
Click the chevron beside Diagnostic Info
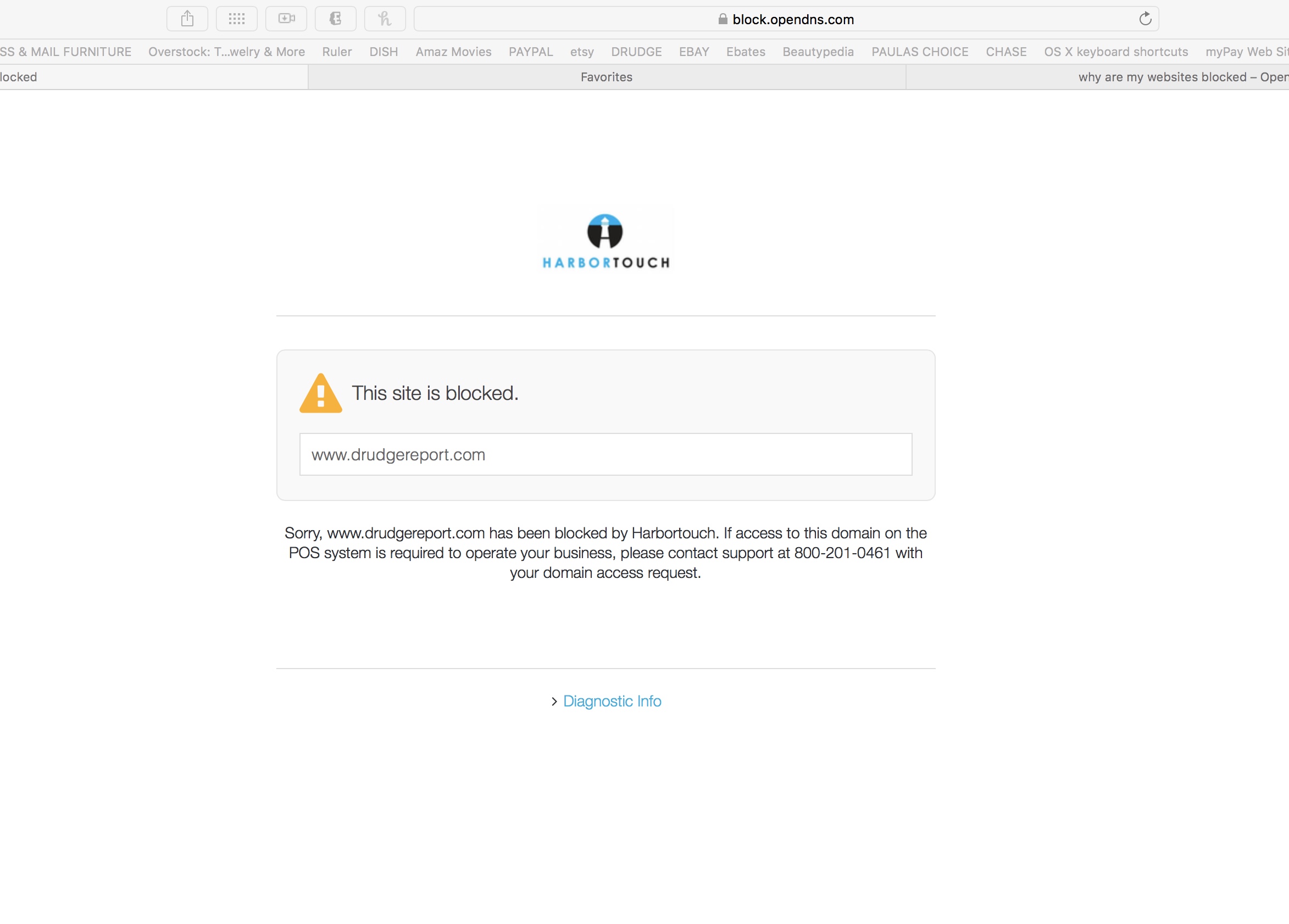pyautogui.click(x=554, y=702)
